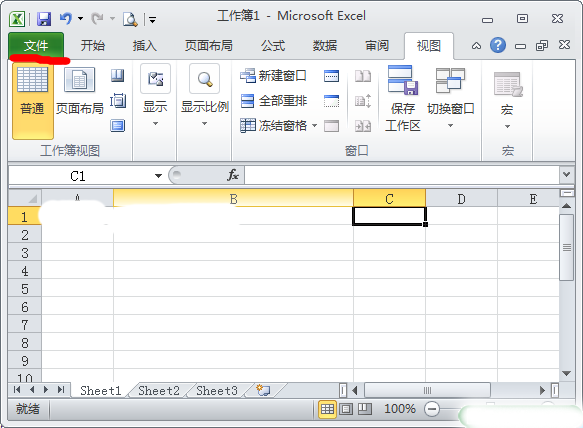Click the Save icon in quick access toolbar
The width and height of the screenshot is (583, 428).
[x=44, y=19]
